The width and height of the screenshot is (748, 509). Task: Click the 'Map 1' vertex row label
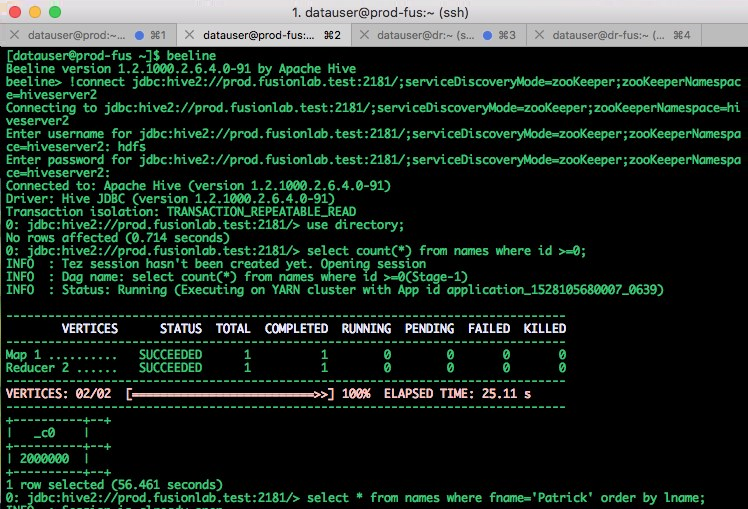tap(23, 355)
